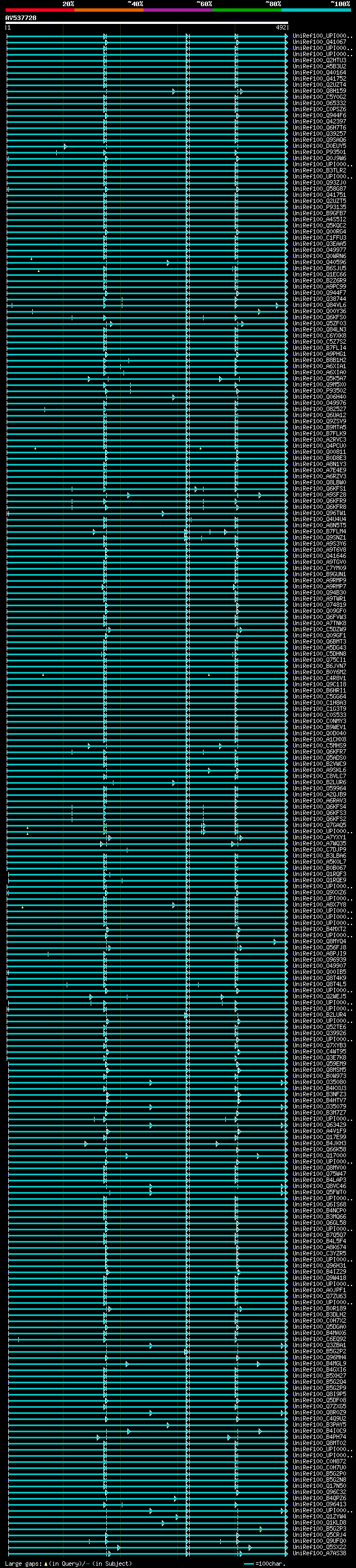
Task: Select hit label UniRef100_Q96TW1
Action: click(x=319, y=513)
